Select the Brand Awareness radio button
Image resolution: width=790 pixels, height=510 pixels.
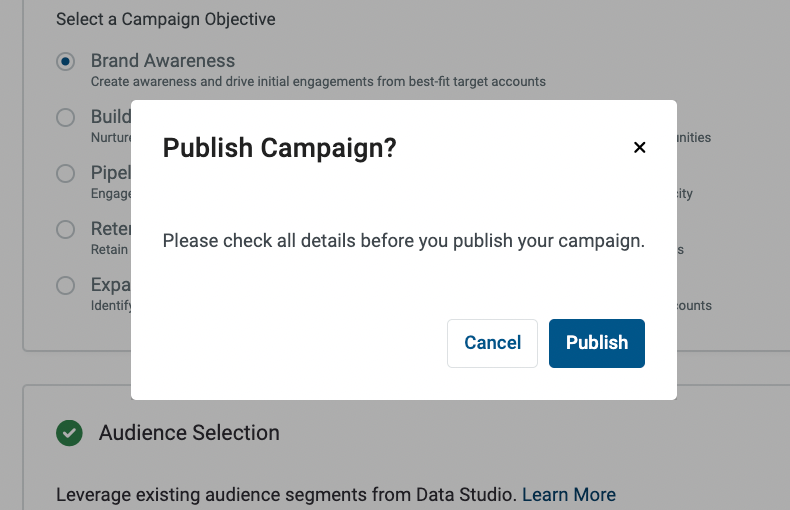(x=65, y=61)
